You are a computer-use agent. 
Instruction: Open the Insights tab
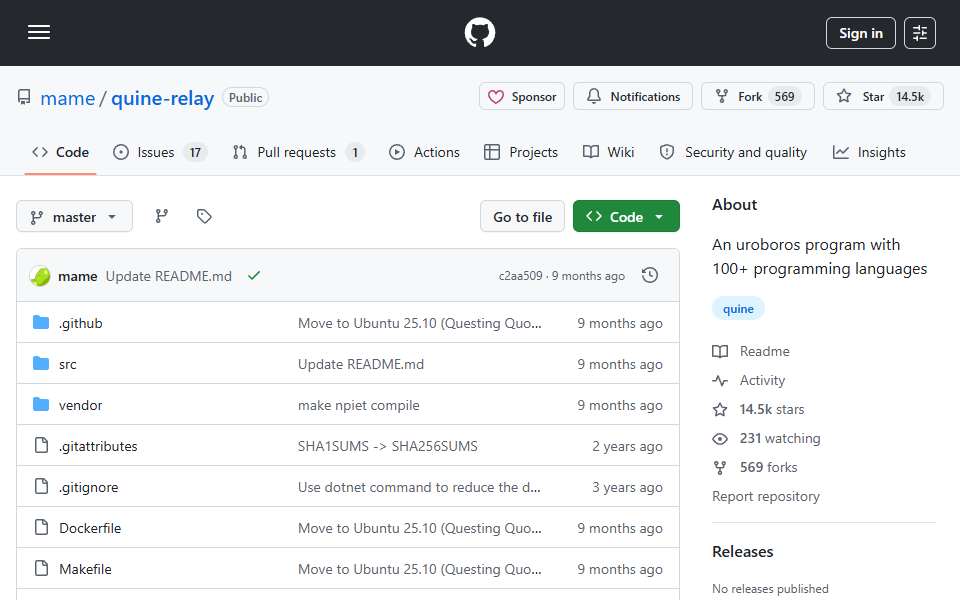click(x=868, y=152)
